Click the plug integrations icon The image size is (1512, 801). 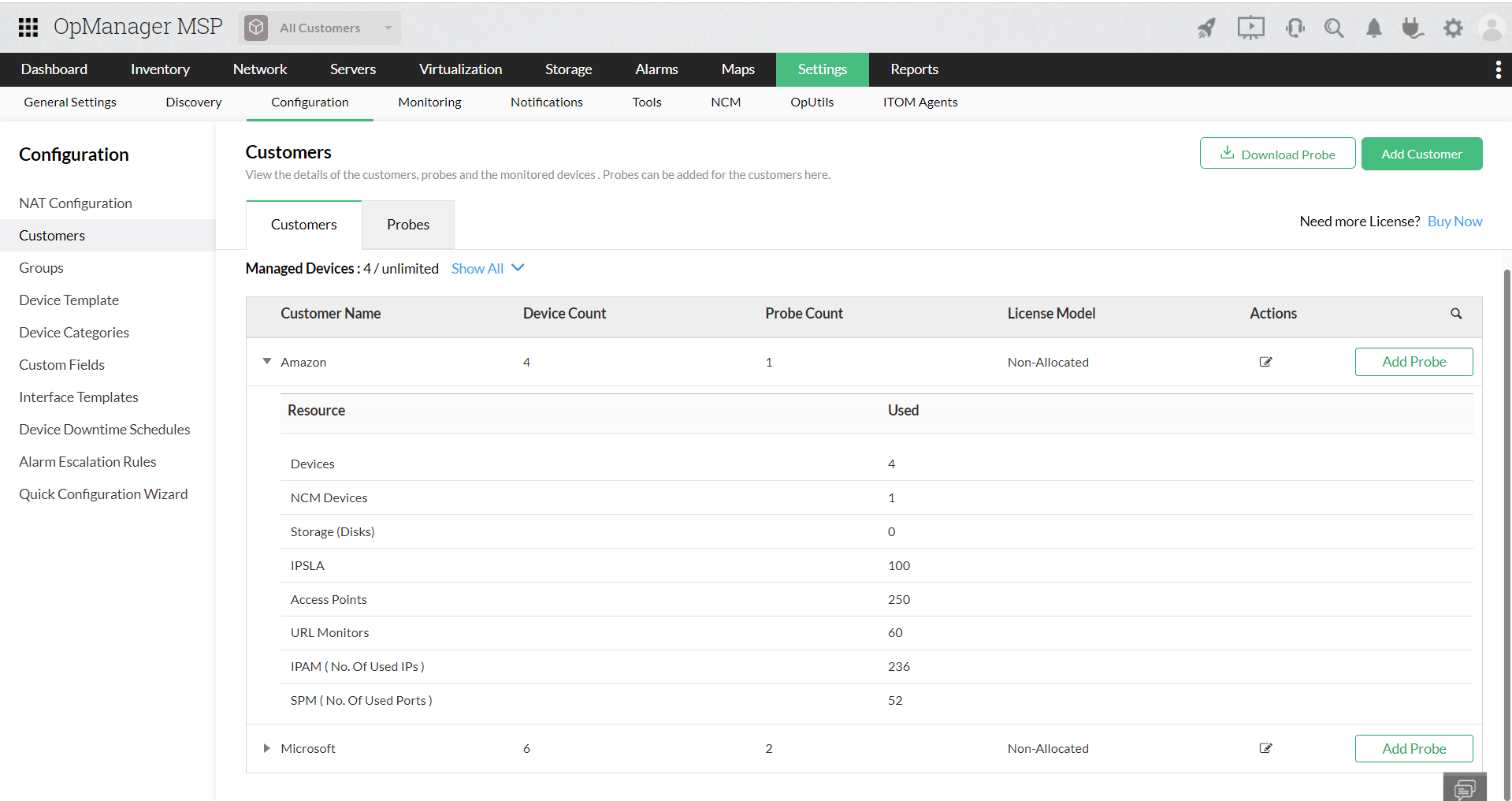pos(1413,28)
